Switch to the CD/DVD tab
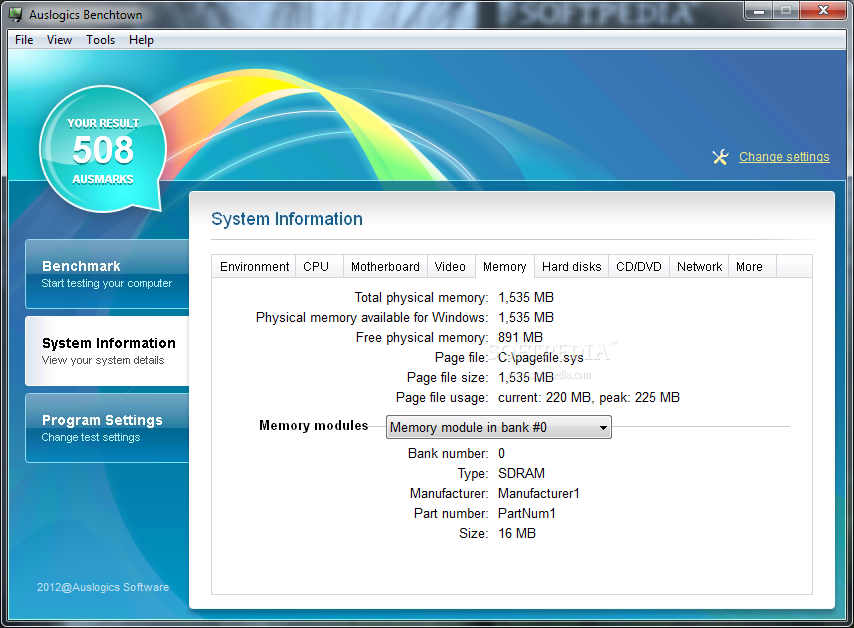 point(639,266)
